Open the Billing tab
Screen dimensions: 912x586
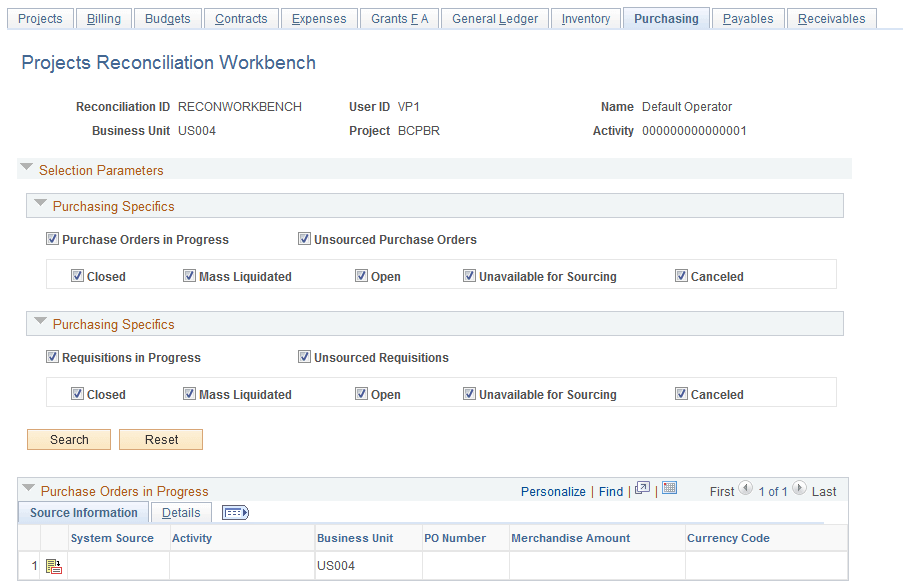coord(104,17)
